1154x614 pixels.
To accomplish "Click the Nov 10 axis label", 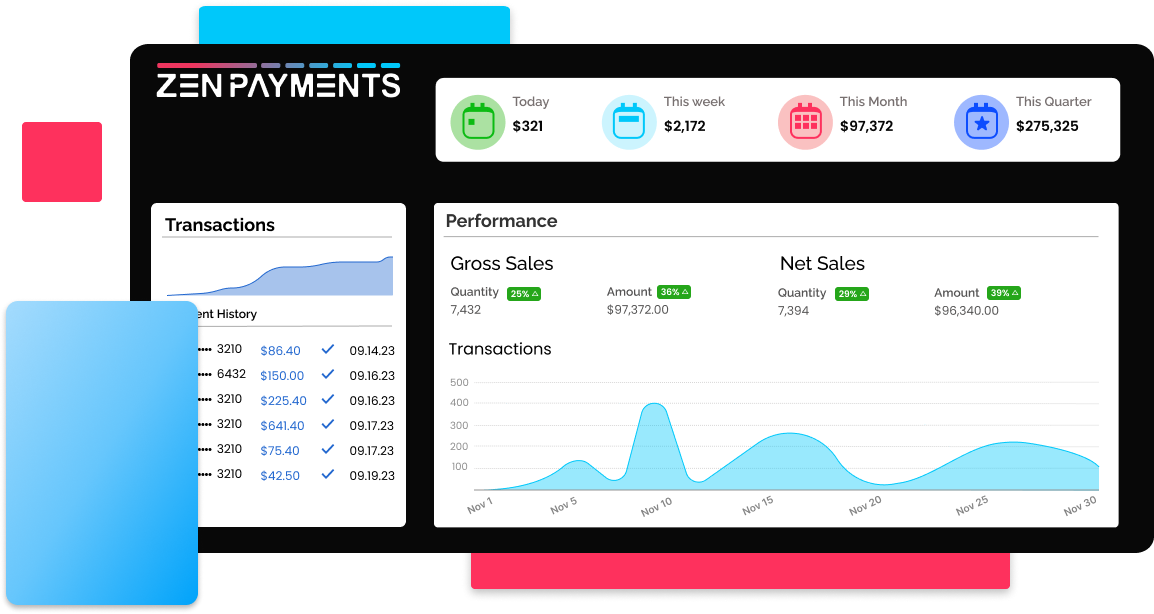I will (x=656, y=507).
